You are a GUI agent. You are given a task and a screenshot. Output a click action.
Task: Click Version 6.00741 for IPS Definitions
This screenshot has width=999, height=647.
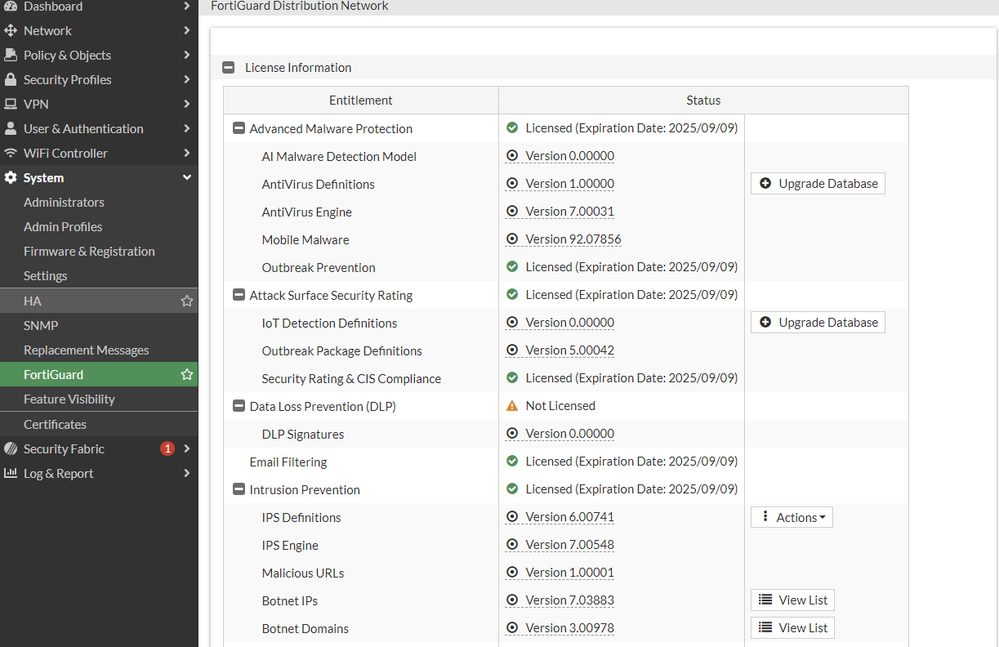tap(570, 517)
